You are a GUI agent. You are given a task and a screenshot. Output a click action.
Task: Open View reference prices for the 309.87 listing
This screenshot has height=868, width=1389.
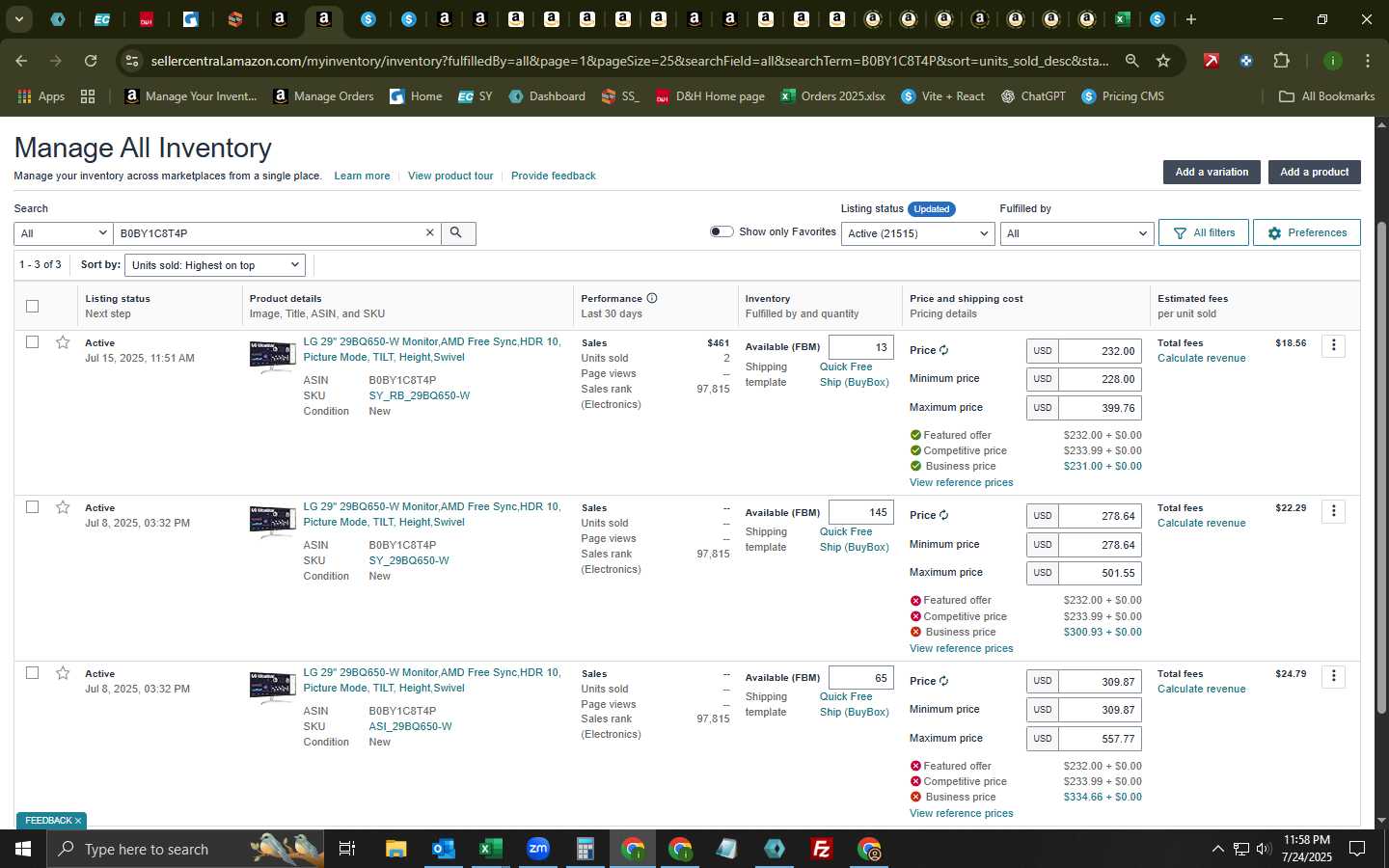[x=961, y=813]
